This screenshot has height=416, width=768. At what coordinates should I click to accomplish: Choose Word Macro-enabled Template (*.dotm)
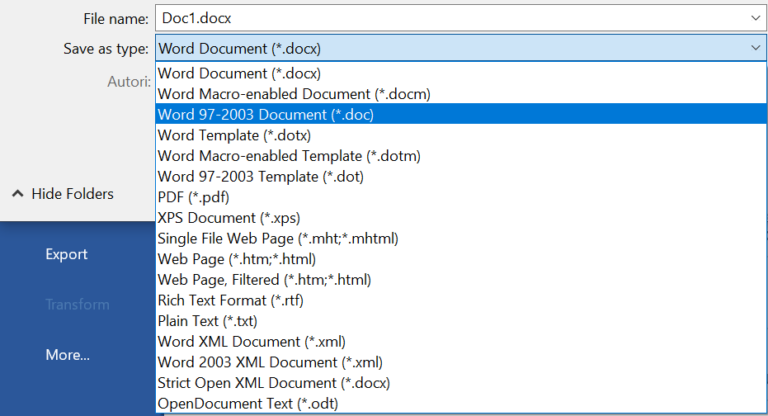pyautogui.click(x=460, y=156)
